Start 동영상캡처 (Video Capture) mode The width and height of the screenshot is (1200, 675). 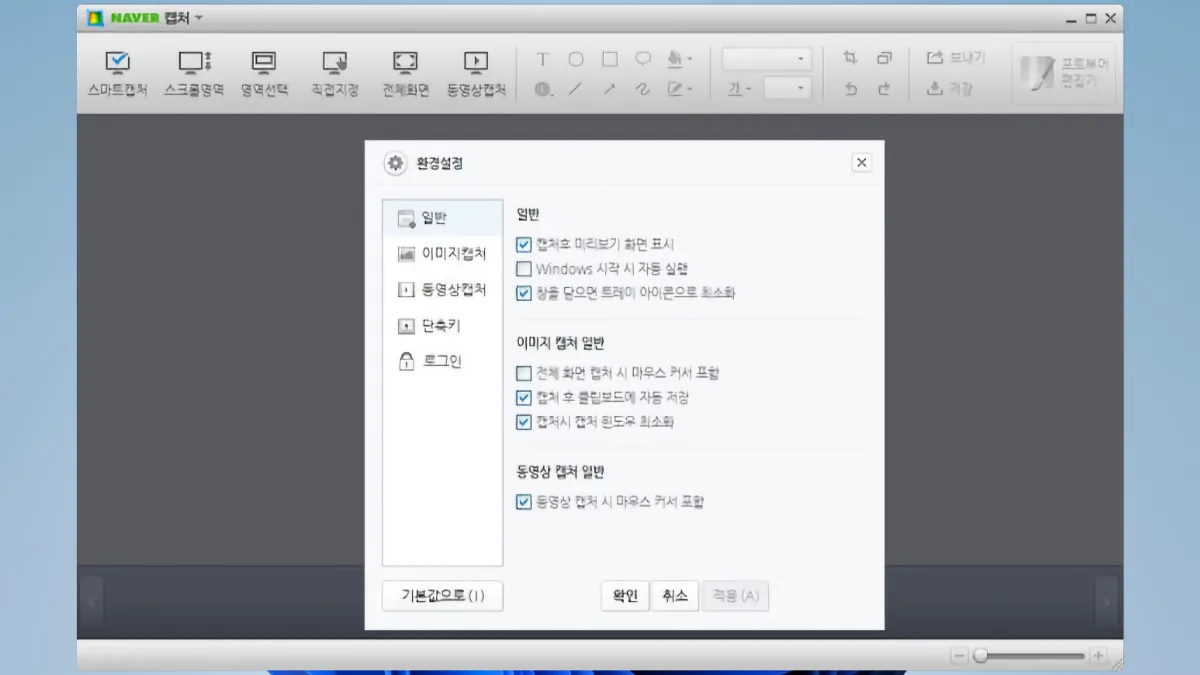476,72
